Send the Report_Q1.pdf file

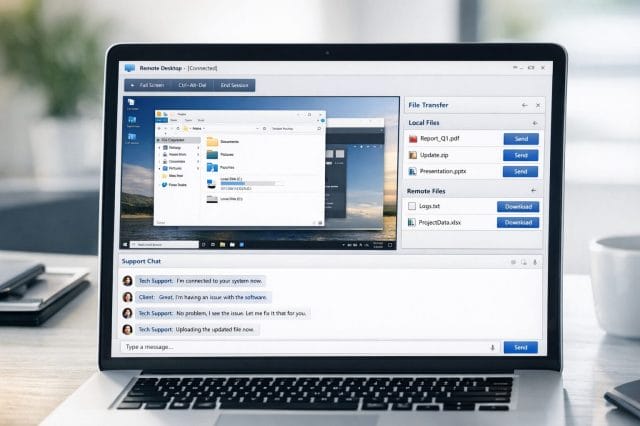point(521,139)
